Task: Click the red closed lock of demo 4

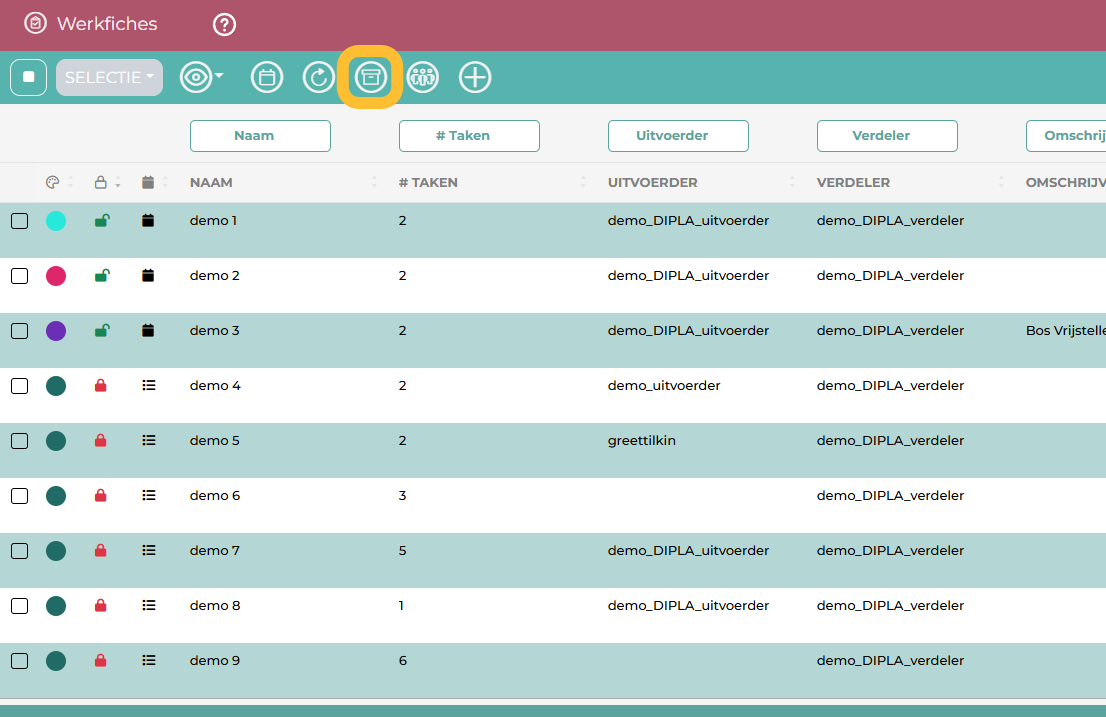Action: [x=101, y=385]
